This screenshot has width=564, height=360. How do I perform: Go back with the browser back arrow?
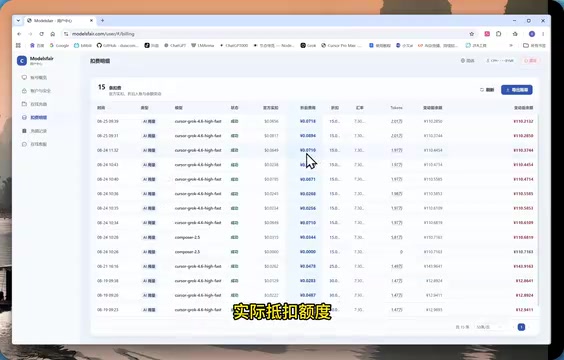(19, 34)
